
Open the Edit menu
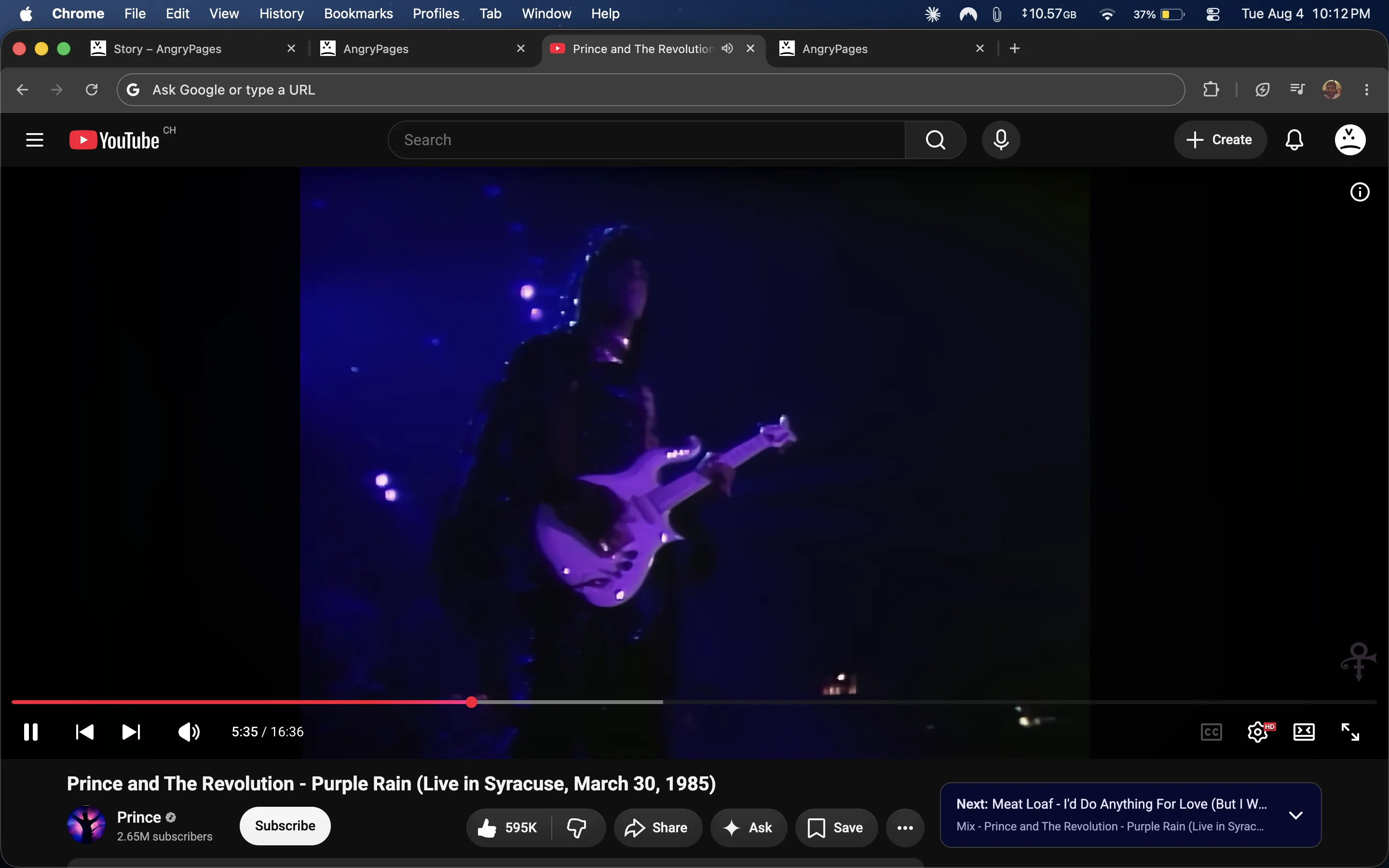click(177, 14)
